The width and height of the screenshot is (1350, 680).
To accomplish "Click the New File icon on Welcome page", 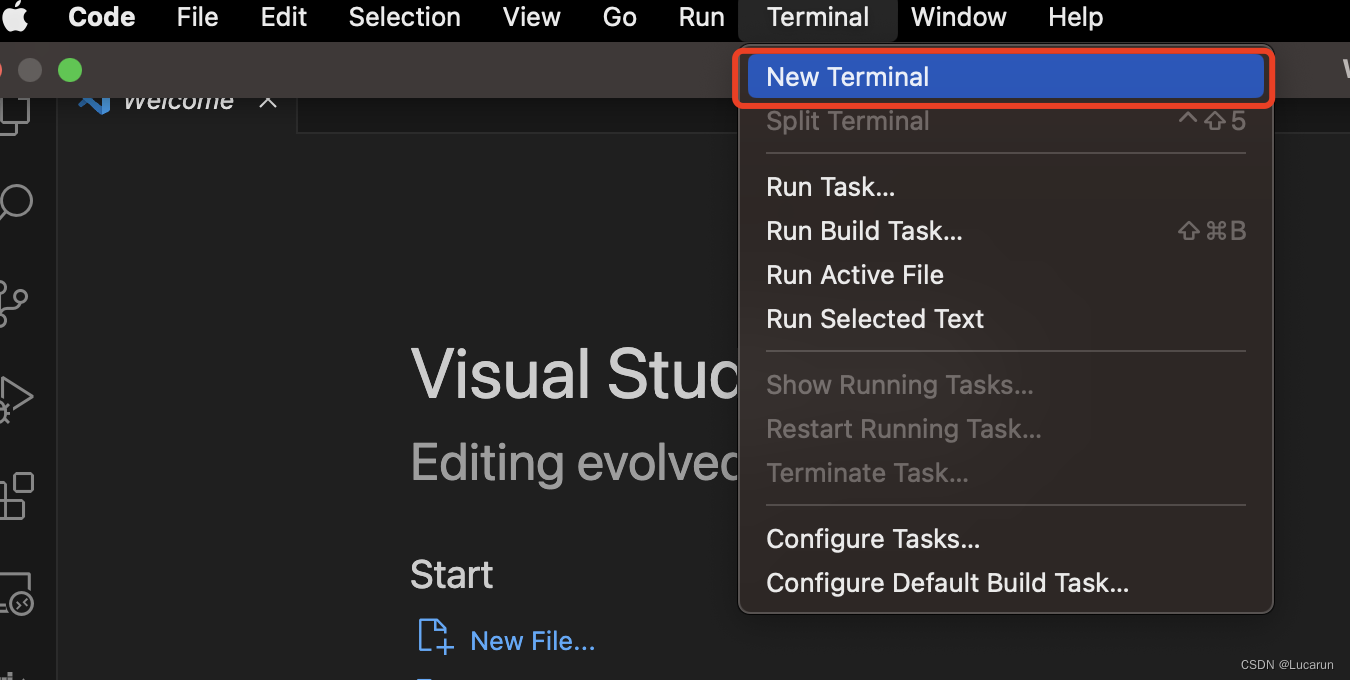I will click(x=433, y=637).
